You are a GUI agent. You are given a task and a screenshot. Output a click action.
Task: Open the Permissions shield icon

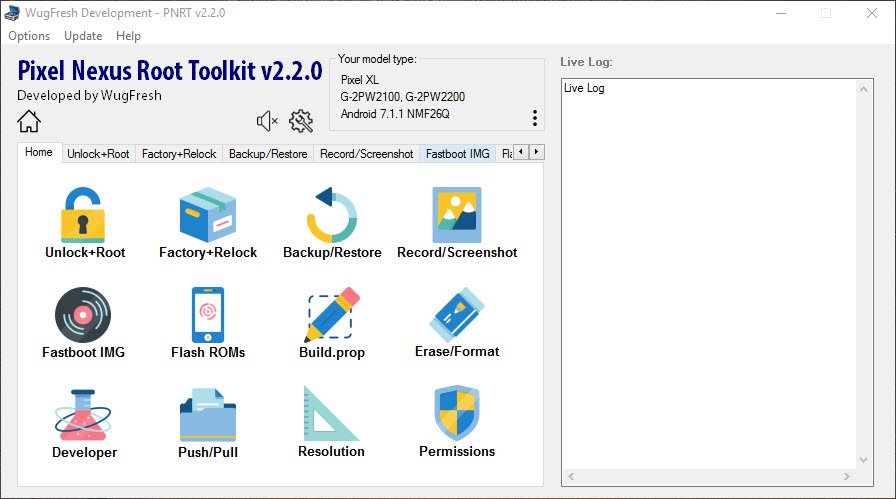(x=457, y=413)
